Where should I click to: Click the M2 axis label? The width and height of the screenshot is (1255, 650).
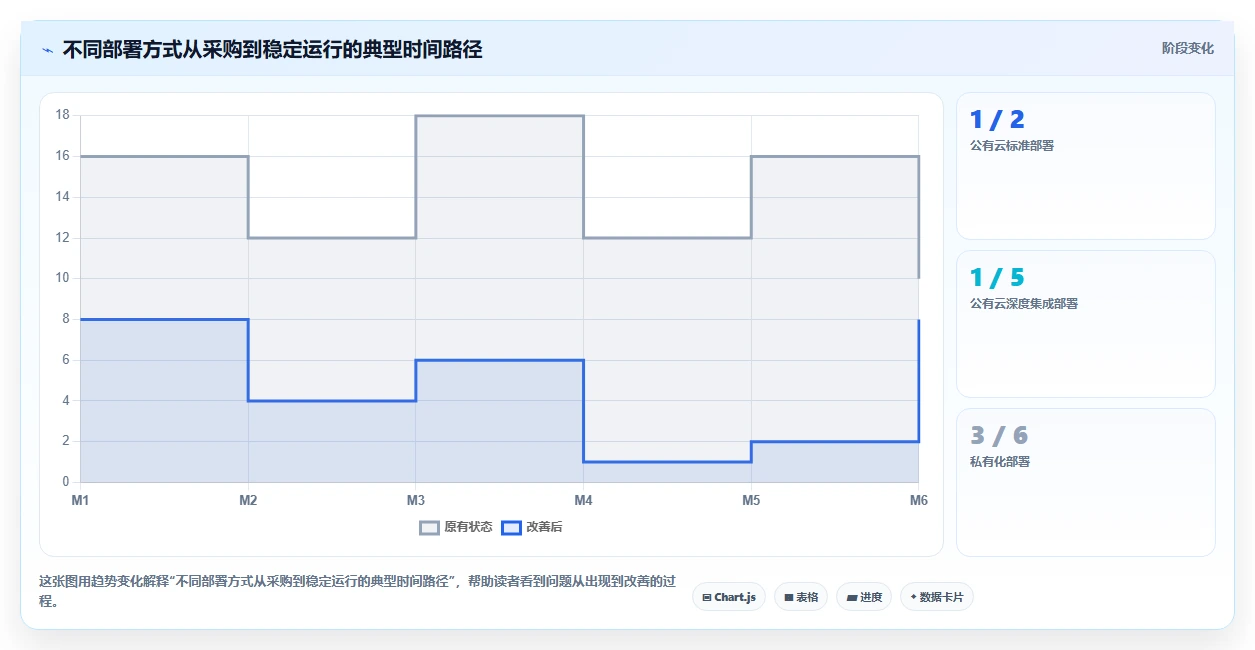click(x=248, y=500)
